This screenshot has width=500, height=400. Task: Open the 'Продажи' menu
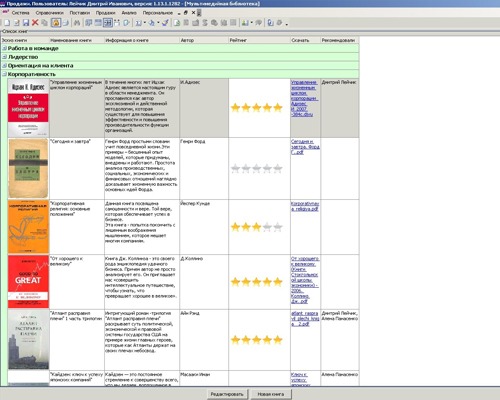click(106, 13)
